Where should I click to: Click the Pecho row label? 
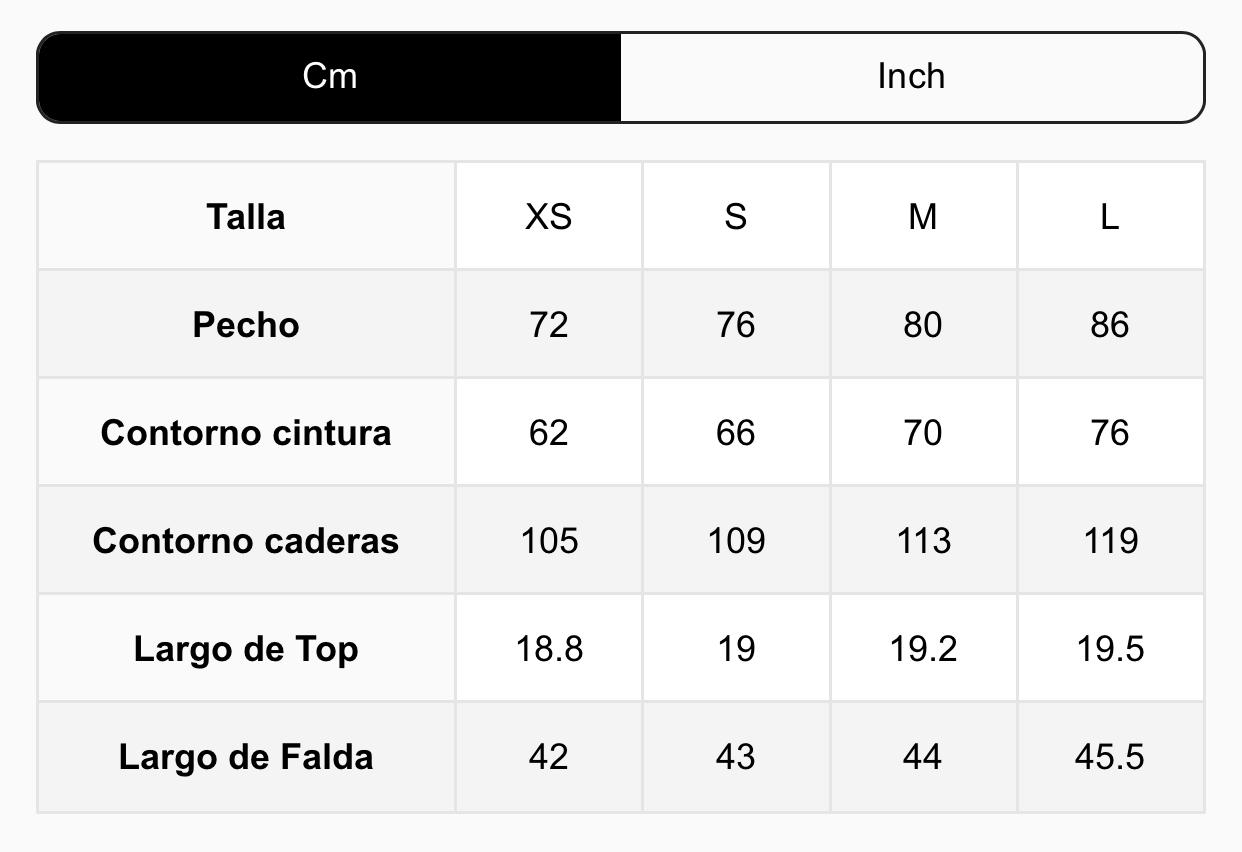pyautogui.click(x=246, y=325)
